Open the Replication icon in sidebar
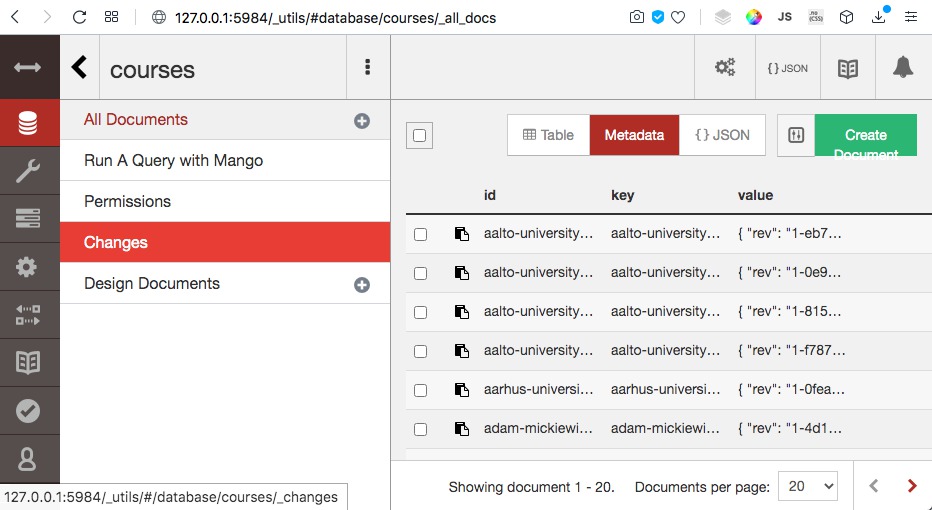932x510 pixels. click(x=28, y=314)
